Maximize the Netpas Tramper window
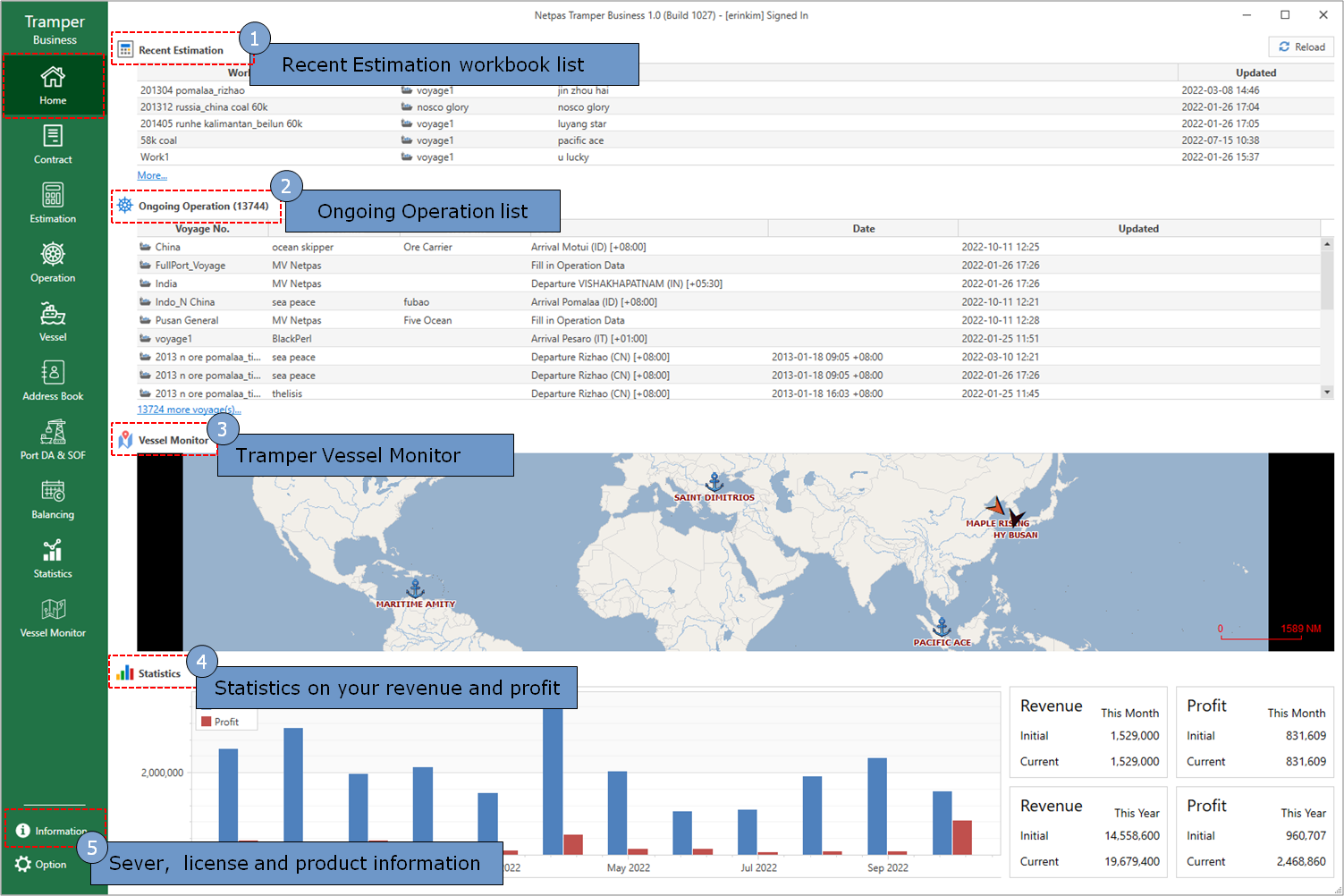The image size is (1344, 896). [1285, 14]
